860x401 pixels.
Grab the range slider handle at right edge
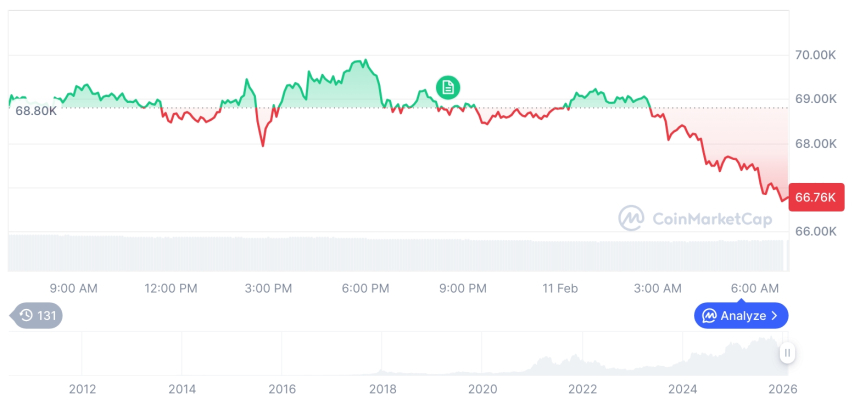(x=788, y=353)
